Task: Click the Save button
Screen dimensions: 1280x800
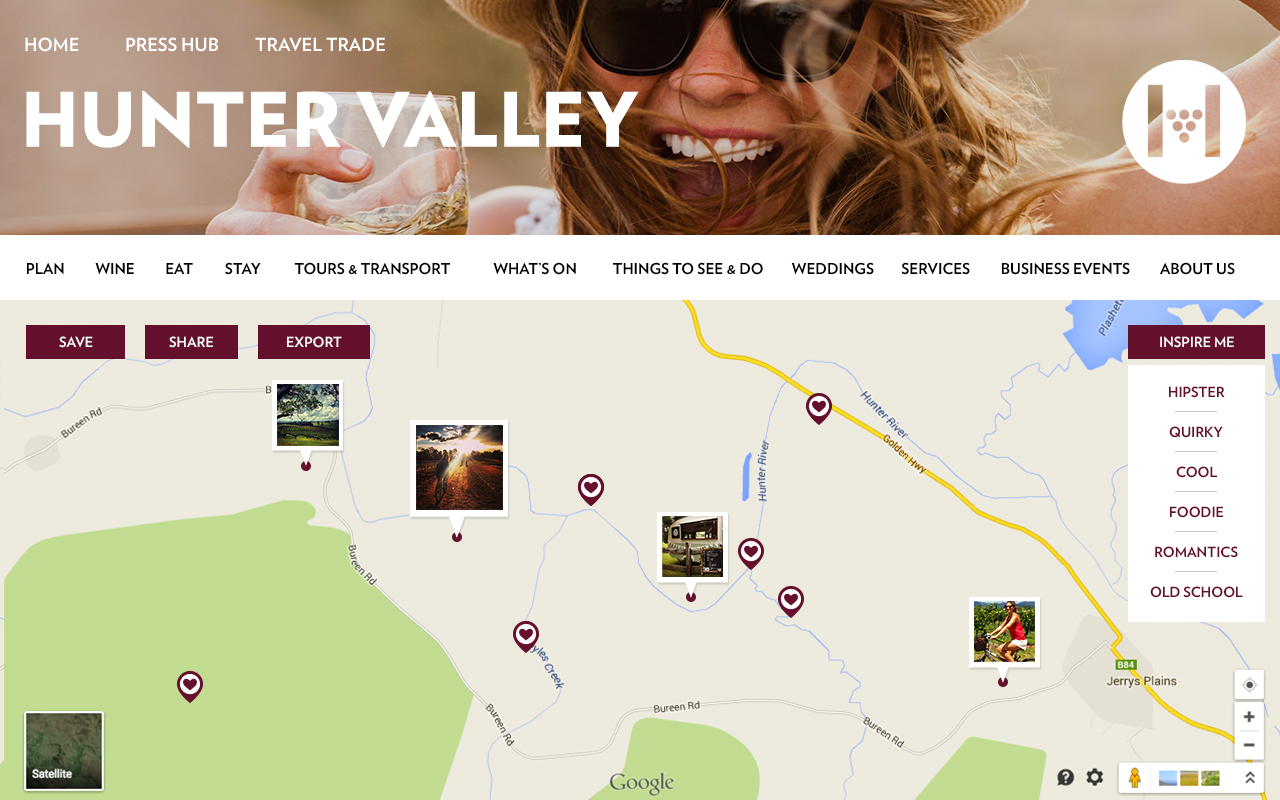Action: click(x=75, y=342)
